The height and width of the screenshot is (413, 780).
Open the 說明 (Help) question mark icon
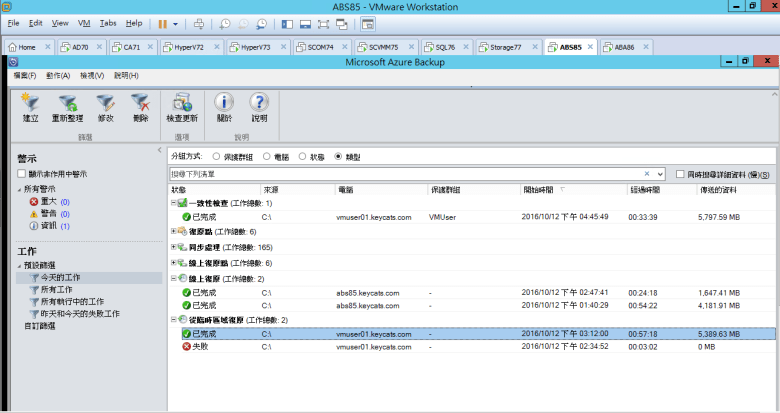point(259,107)
